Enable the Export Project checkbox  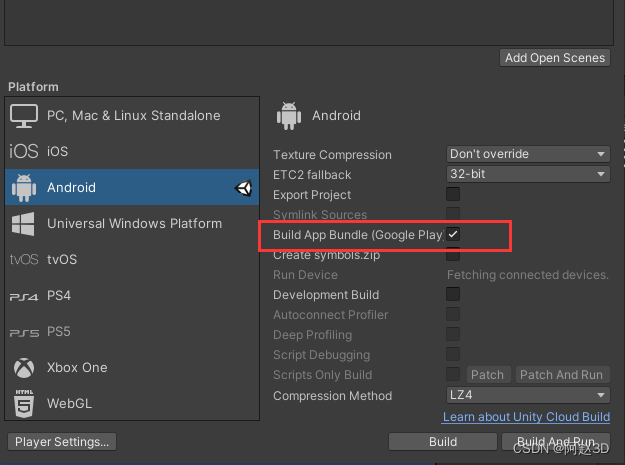[453, 194]
